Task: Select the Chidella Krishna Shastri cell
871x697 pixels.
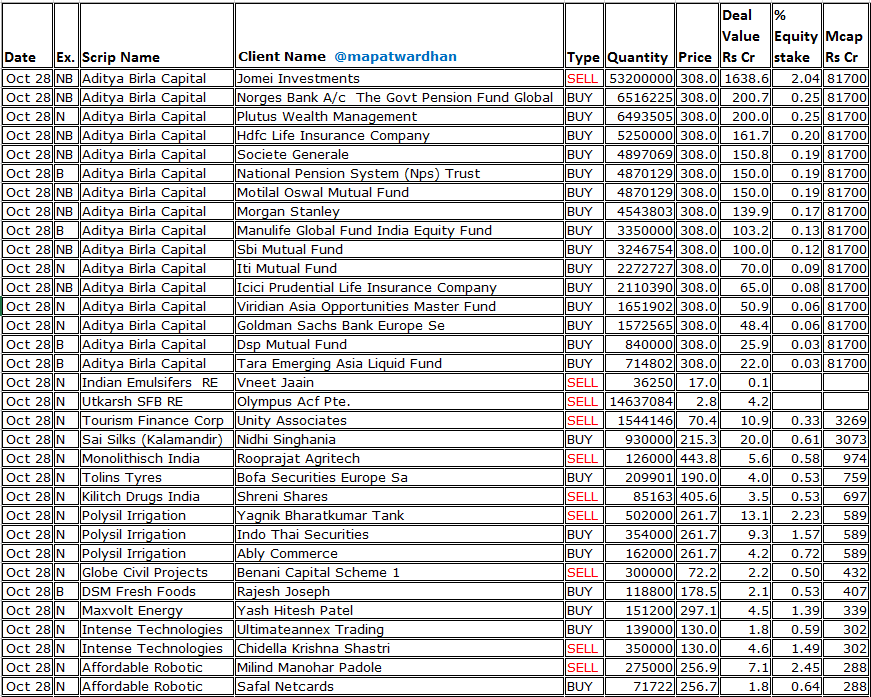Action: [x=399, y=649]
